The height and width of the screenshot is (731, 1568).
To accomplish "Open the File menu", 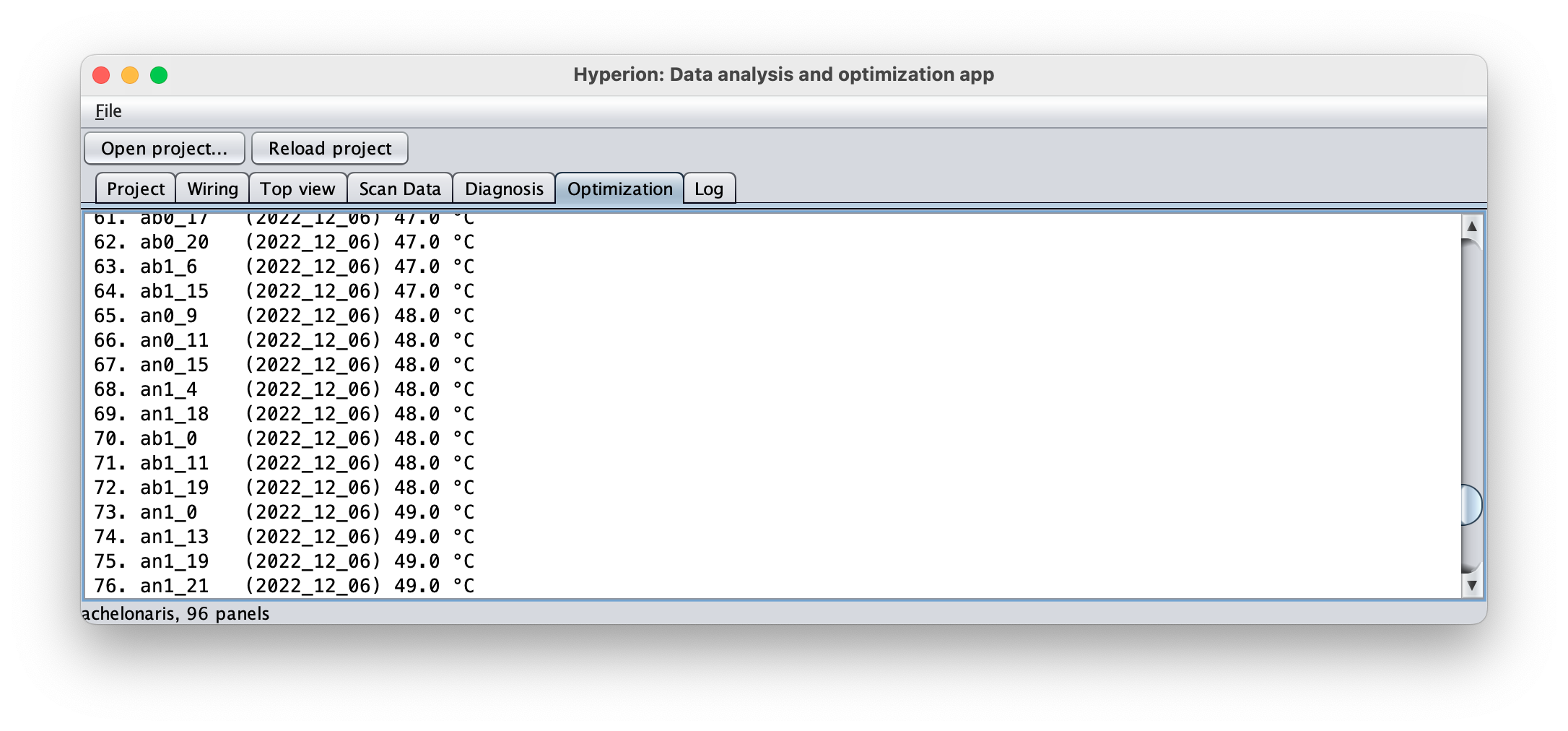I will [x=108, y=111].
